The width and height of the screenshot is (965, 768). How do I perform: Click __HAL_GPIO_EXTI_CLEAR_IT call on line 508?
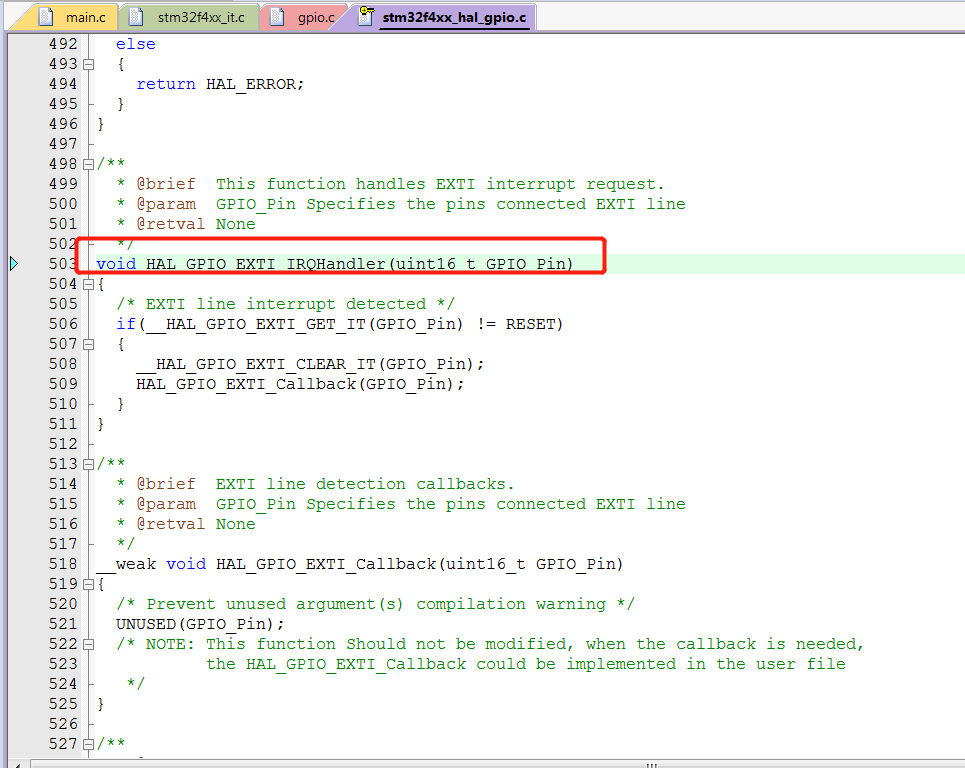(256, 364)
